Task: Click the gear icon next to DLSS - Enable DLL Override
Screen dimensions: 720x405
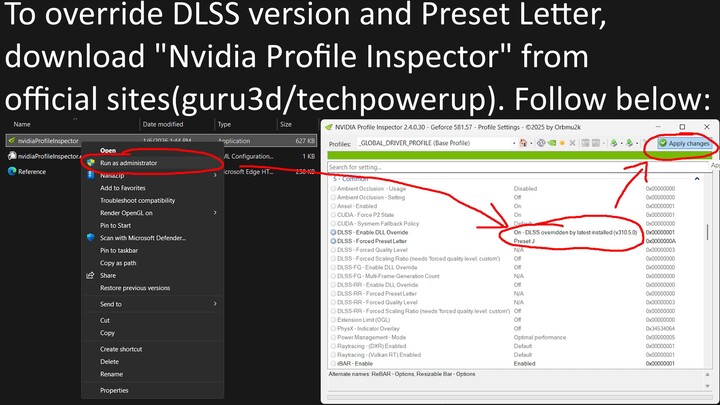Action: (333, 232)
